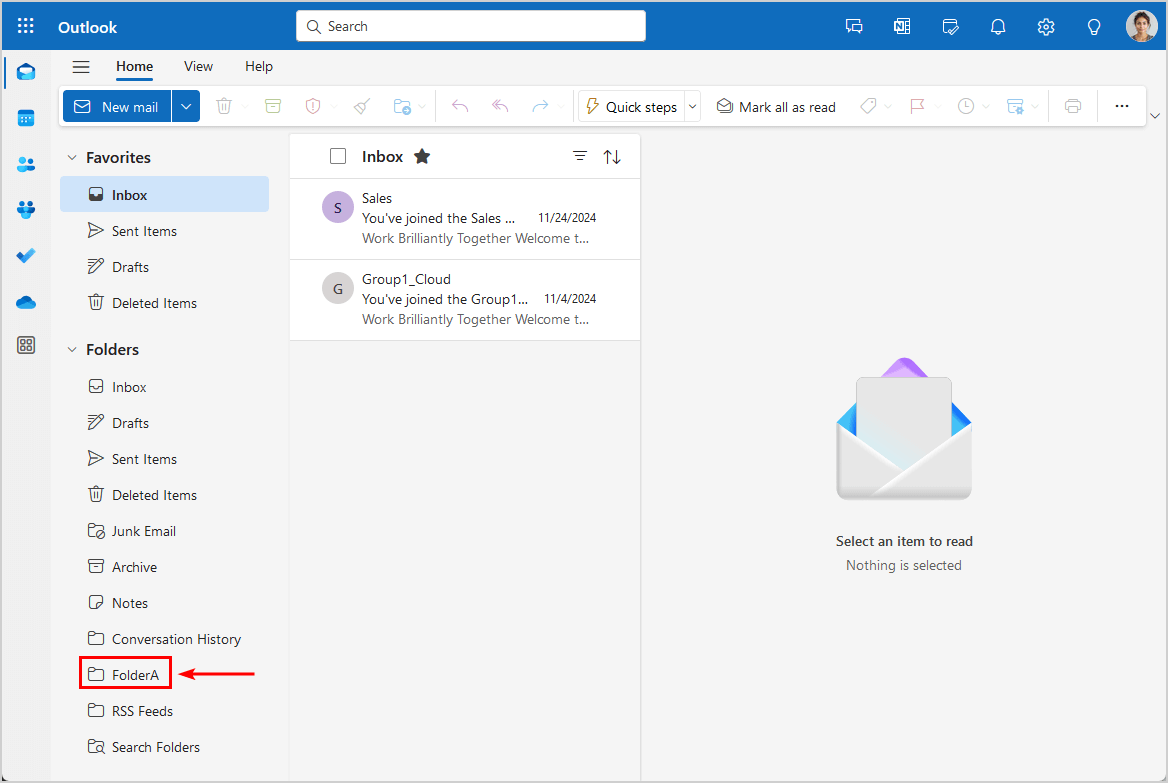Tick the select all messages checkbox

click(x=338, y=156)
